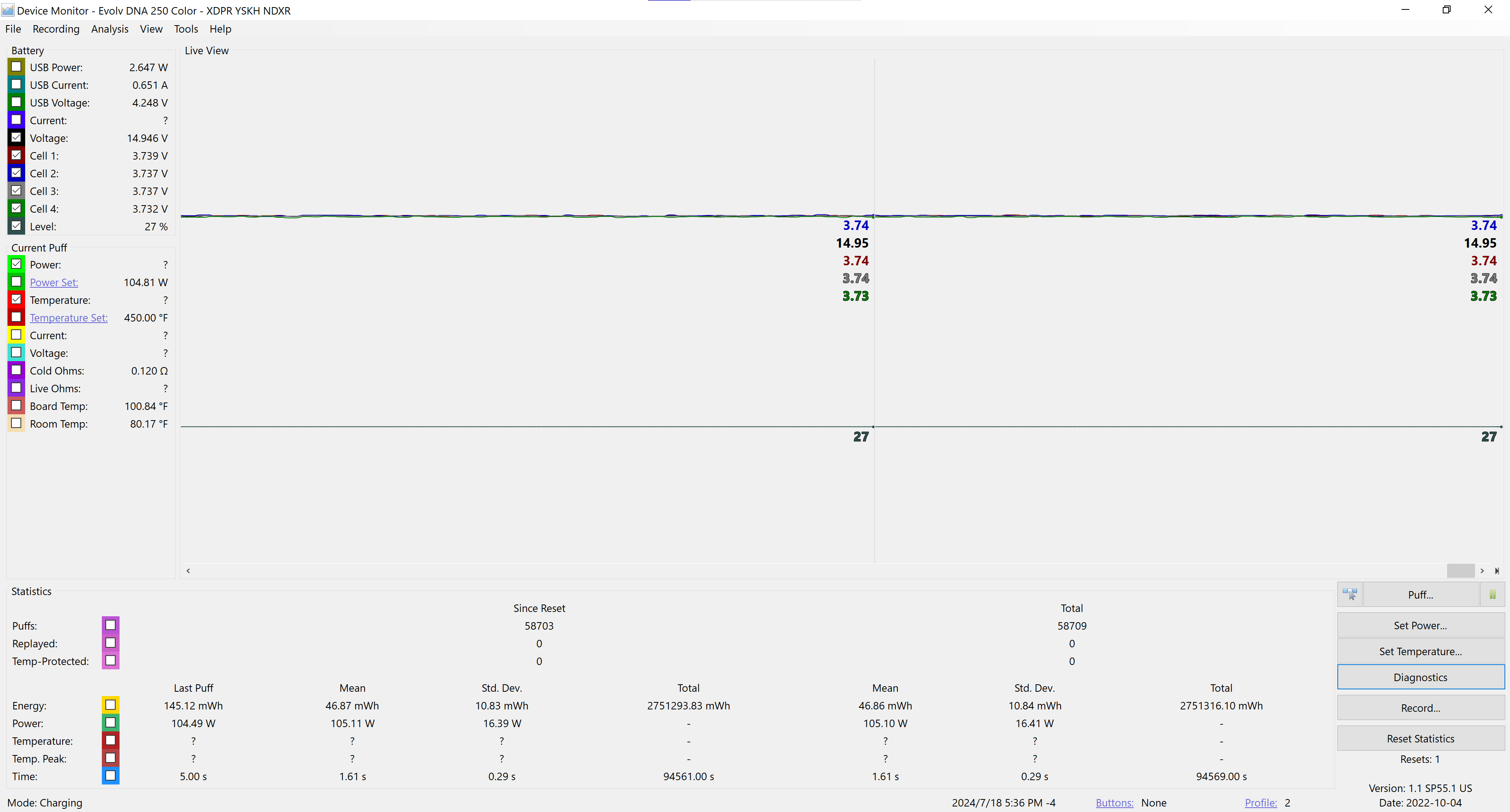Screen dimensions: 1510x812
Task: Click the button-select cursor icon left of Puff
Action: 1350,595
